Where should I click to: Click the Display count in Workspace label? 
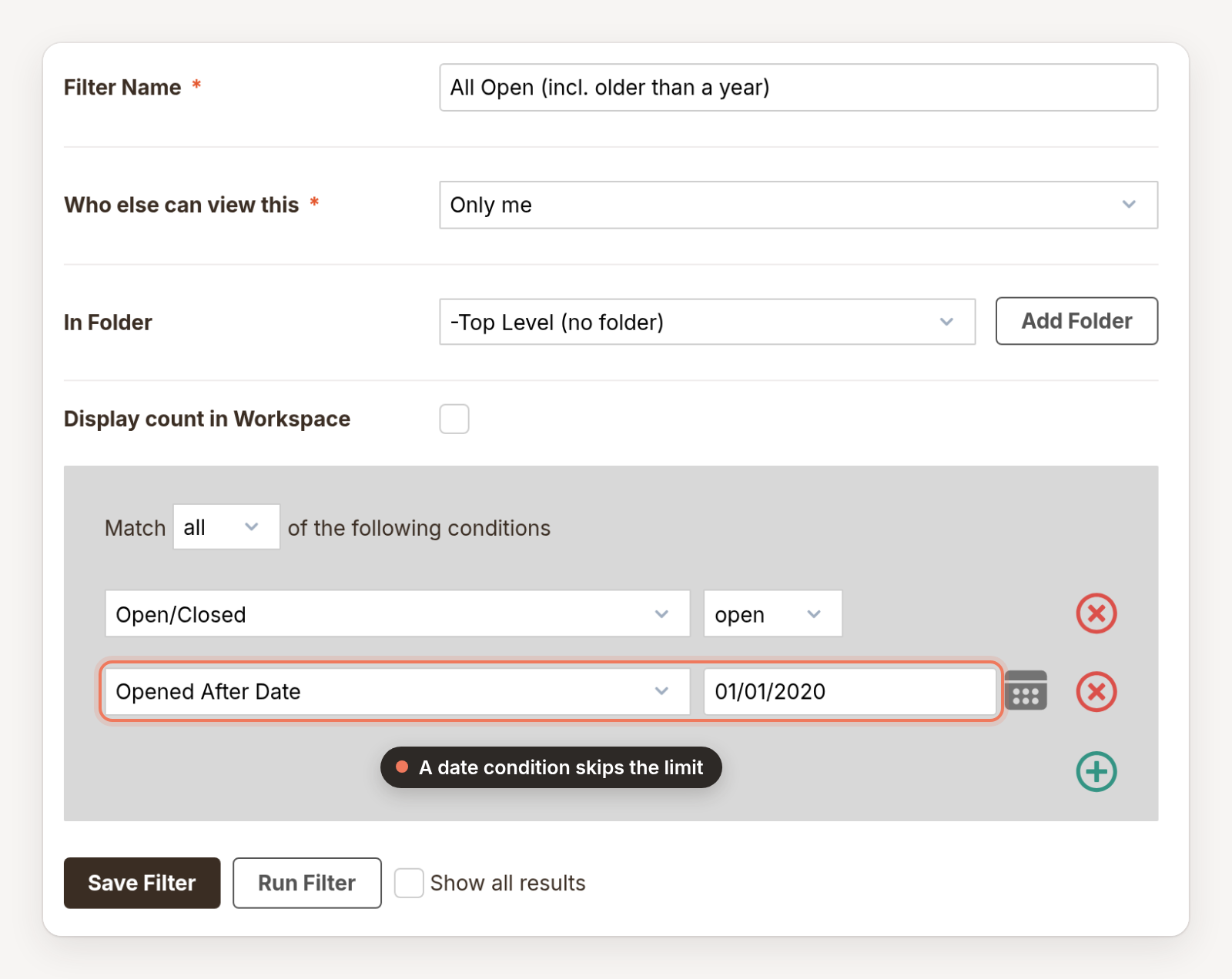(x=207, y=419)
